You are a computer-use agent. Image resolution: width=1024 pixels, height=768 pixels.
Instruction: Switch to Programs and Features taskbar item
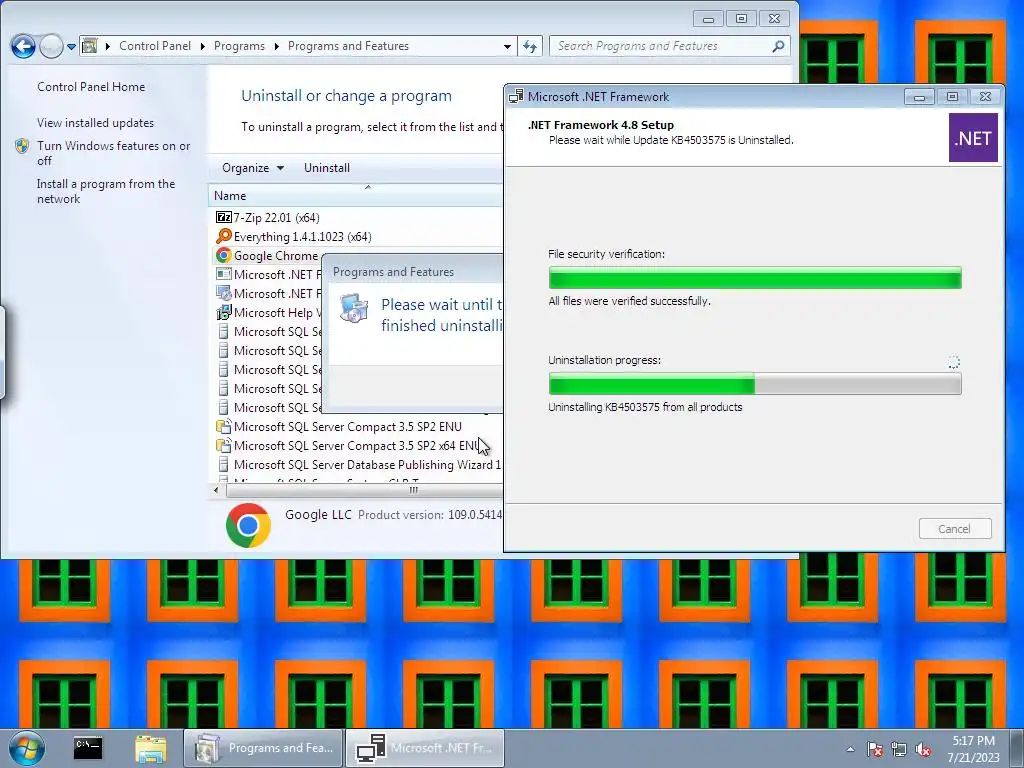tap(264, 748)
